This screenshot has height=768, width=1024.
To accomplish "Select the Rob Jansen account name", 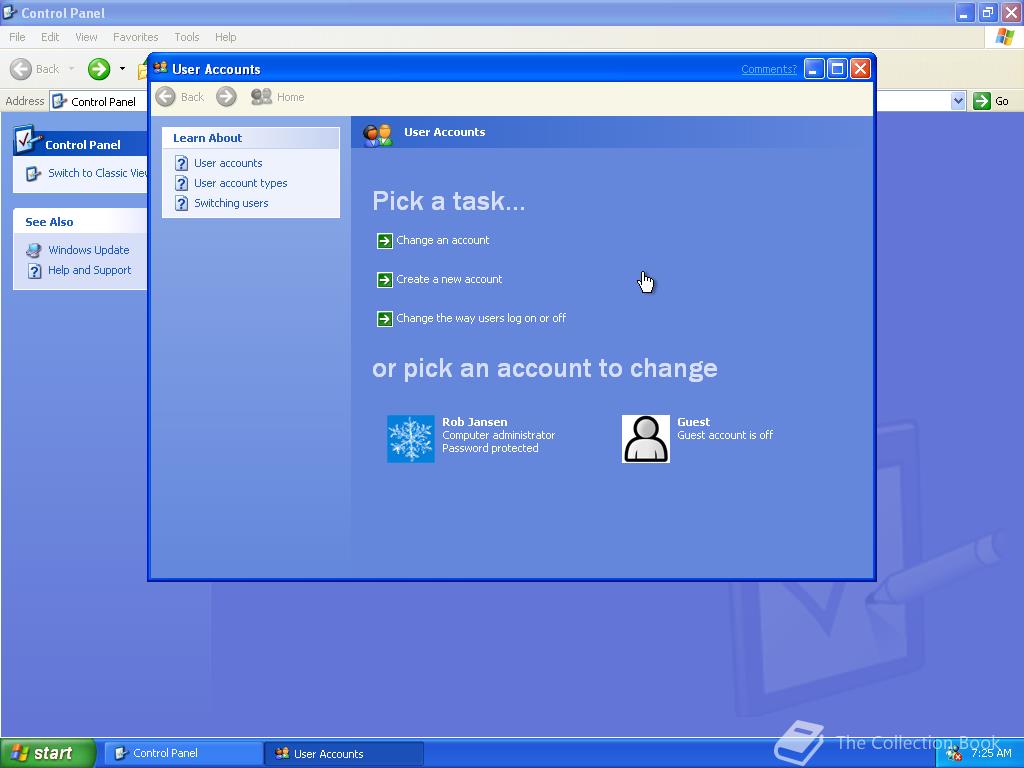I will tap(475, 422).
